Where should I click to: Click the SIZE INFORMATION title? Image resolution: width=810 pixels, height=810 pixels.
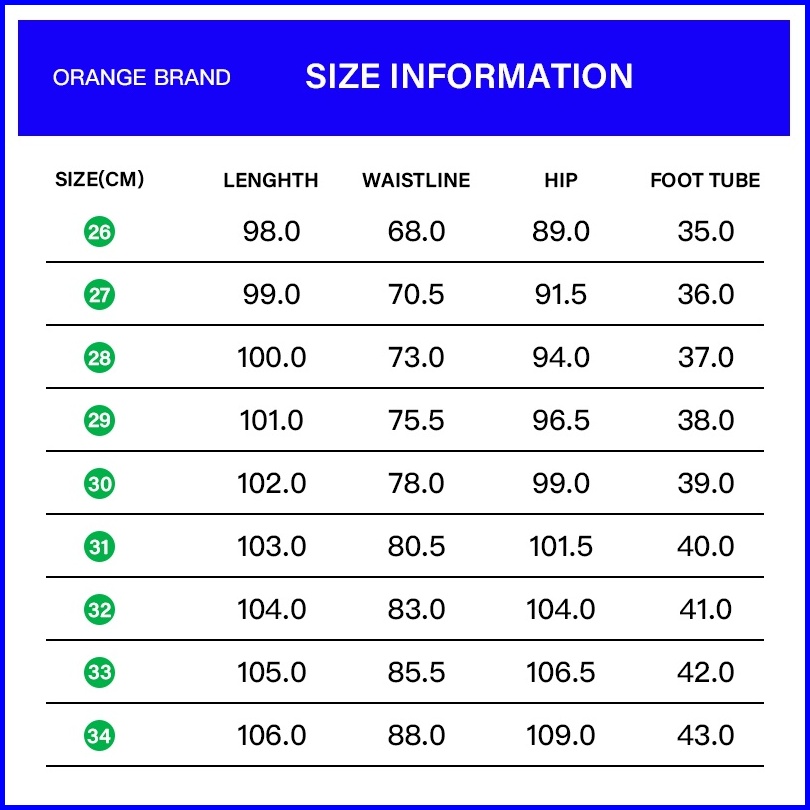pyautogui.click(x=469, y=76)
